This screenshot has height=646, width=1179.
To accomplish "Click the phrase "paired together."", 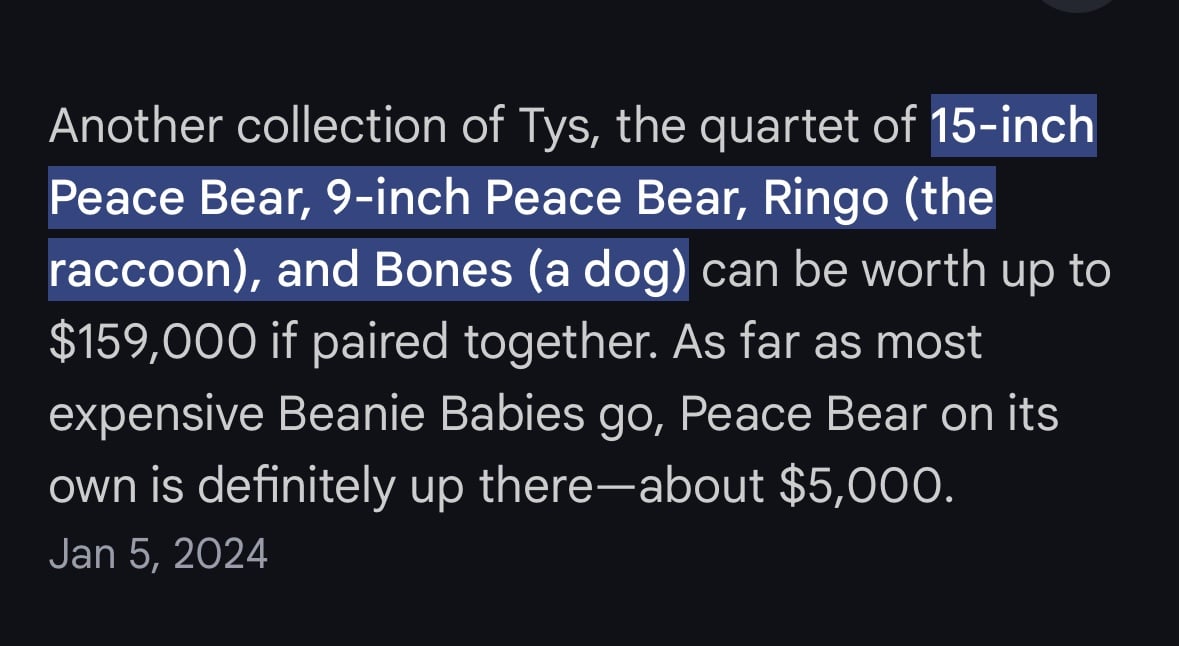I will coord(484,343).
